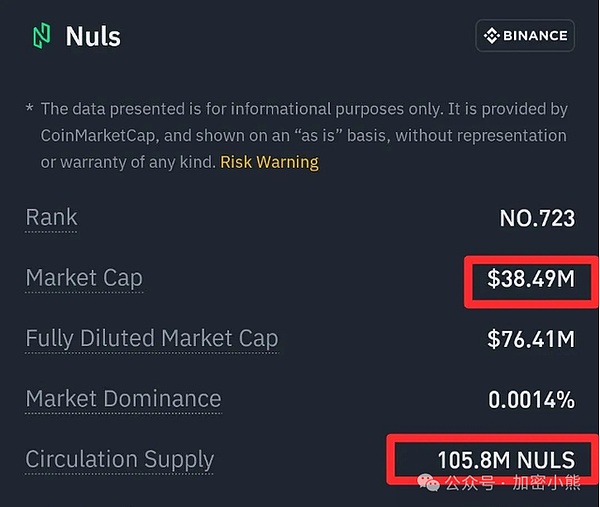Click the Fully Diluted Market Cap label
600x507 pixels.
151,339
